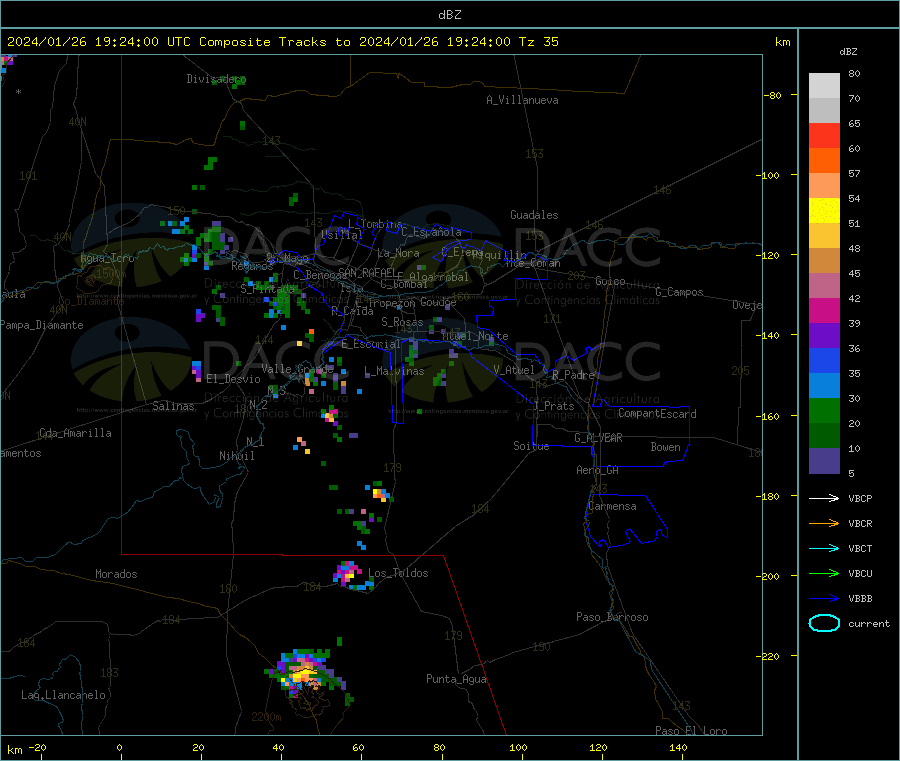Click the La_Nora place label
The height and width of the screenshot is (761, 900).
(398, 253)
